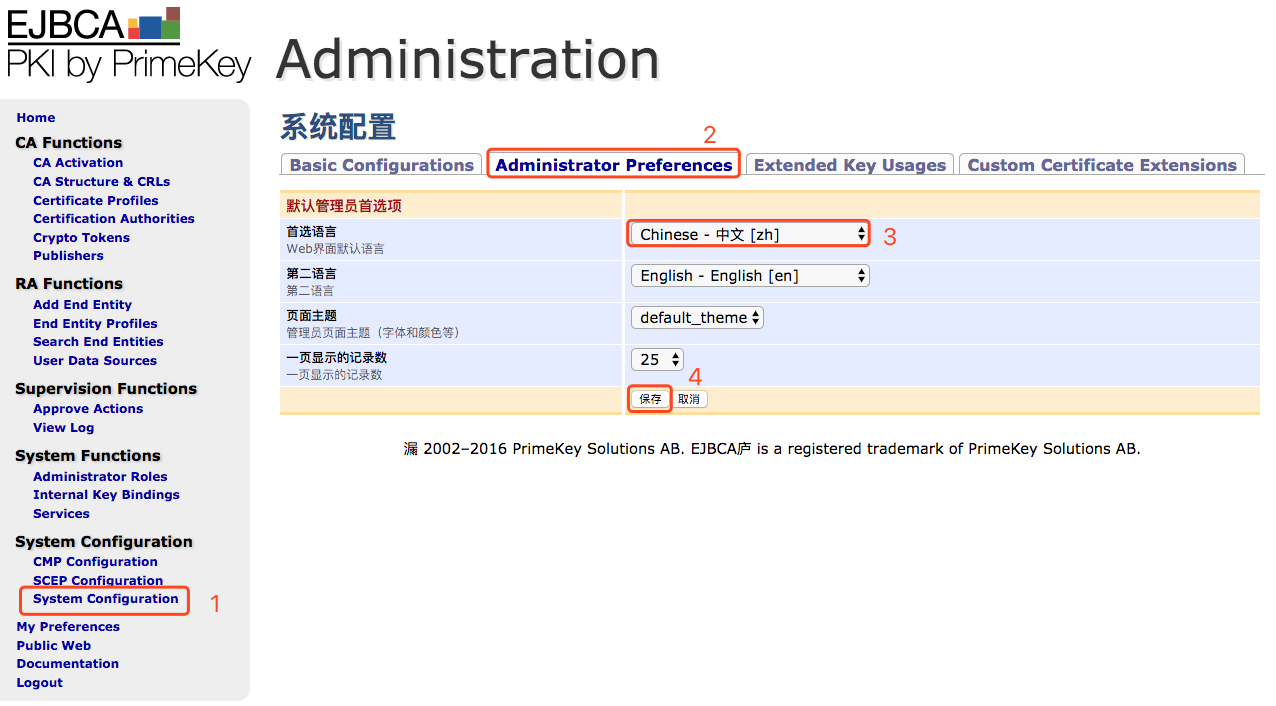Click the 取消 cancel button

point(688,399)
